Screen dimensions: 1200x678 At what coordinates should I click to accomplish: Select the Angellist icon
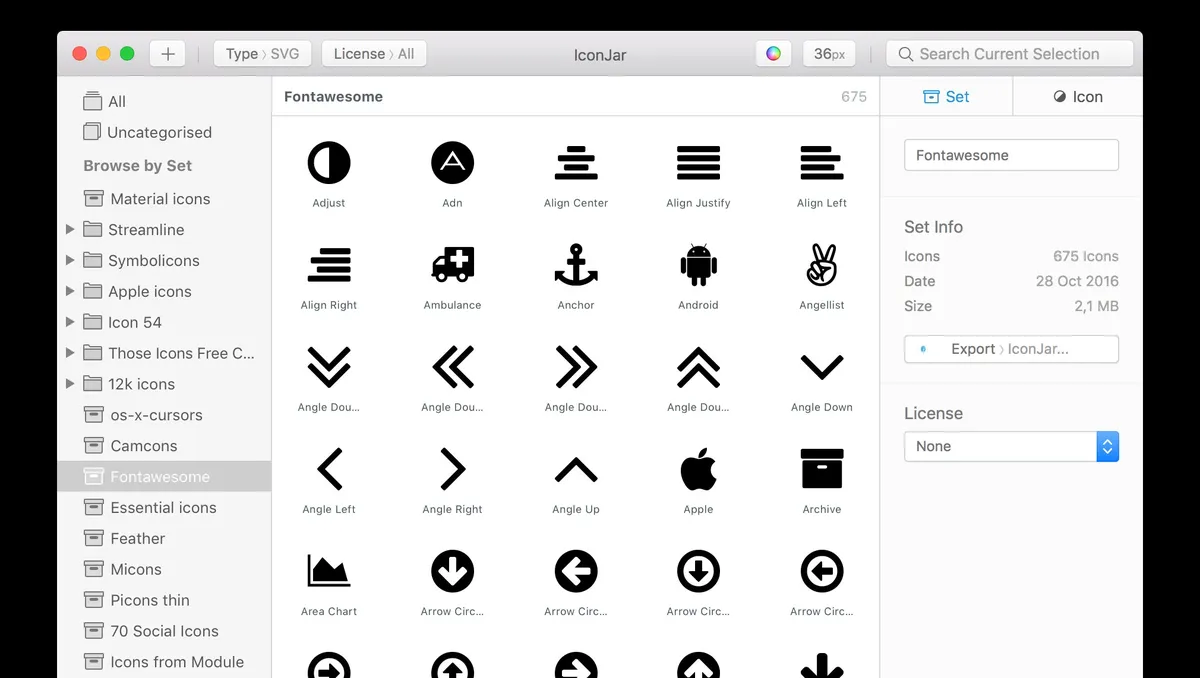tap(822, 265)
